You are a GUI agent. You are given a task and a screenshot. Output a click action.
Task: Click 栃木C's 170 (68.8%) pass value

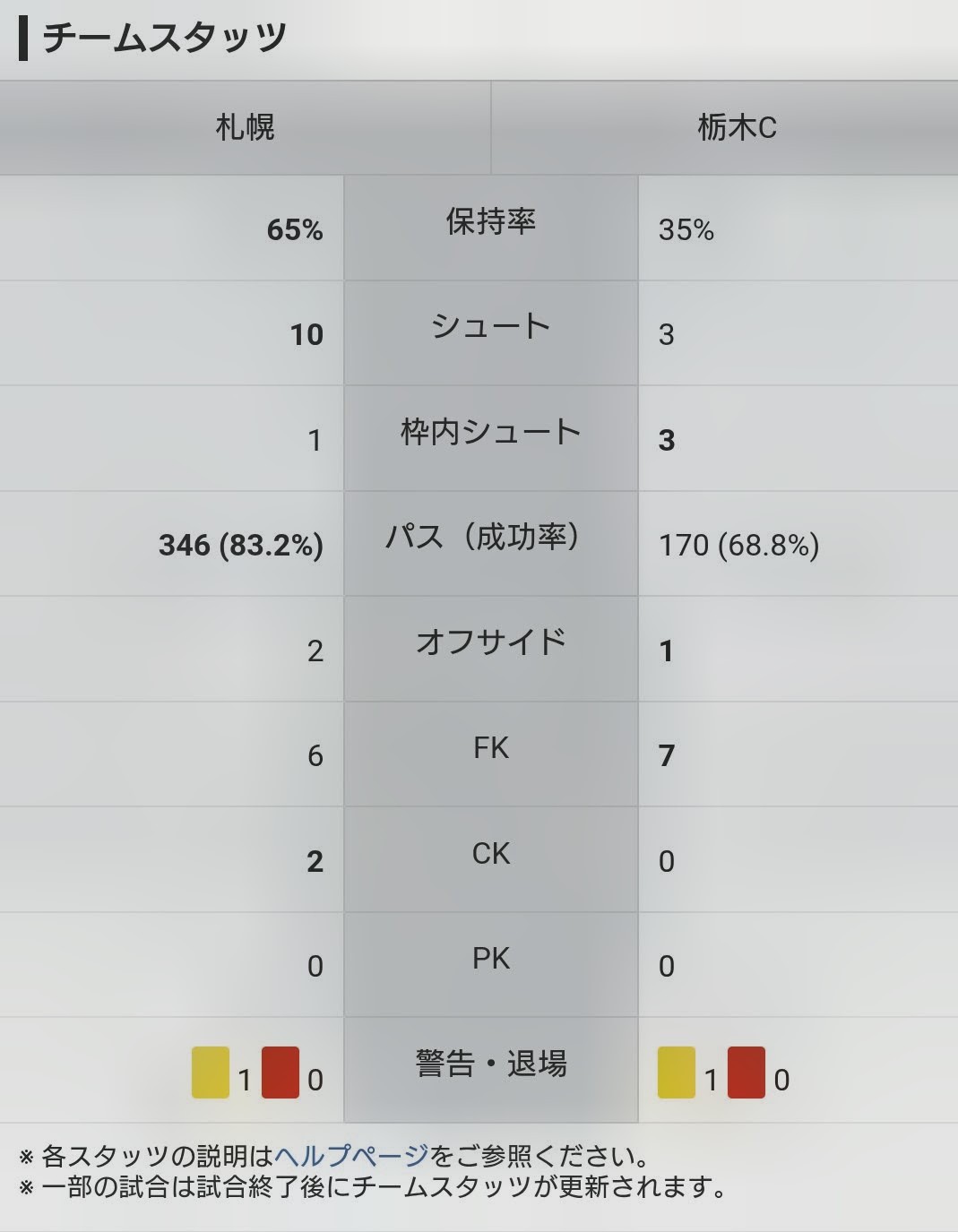click(x=739, y=545)
